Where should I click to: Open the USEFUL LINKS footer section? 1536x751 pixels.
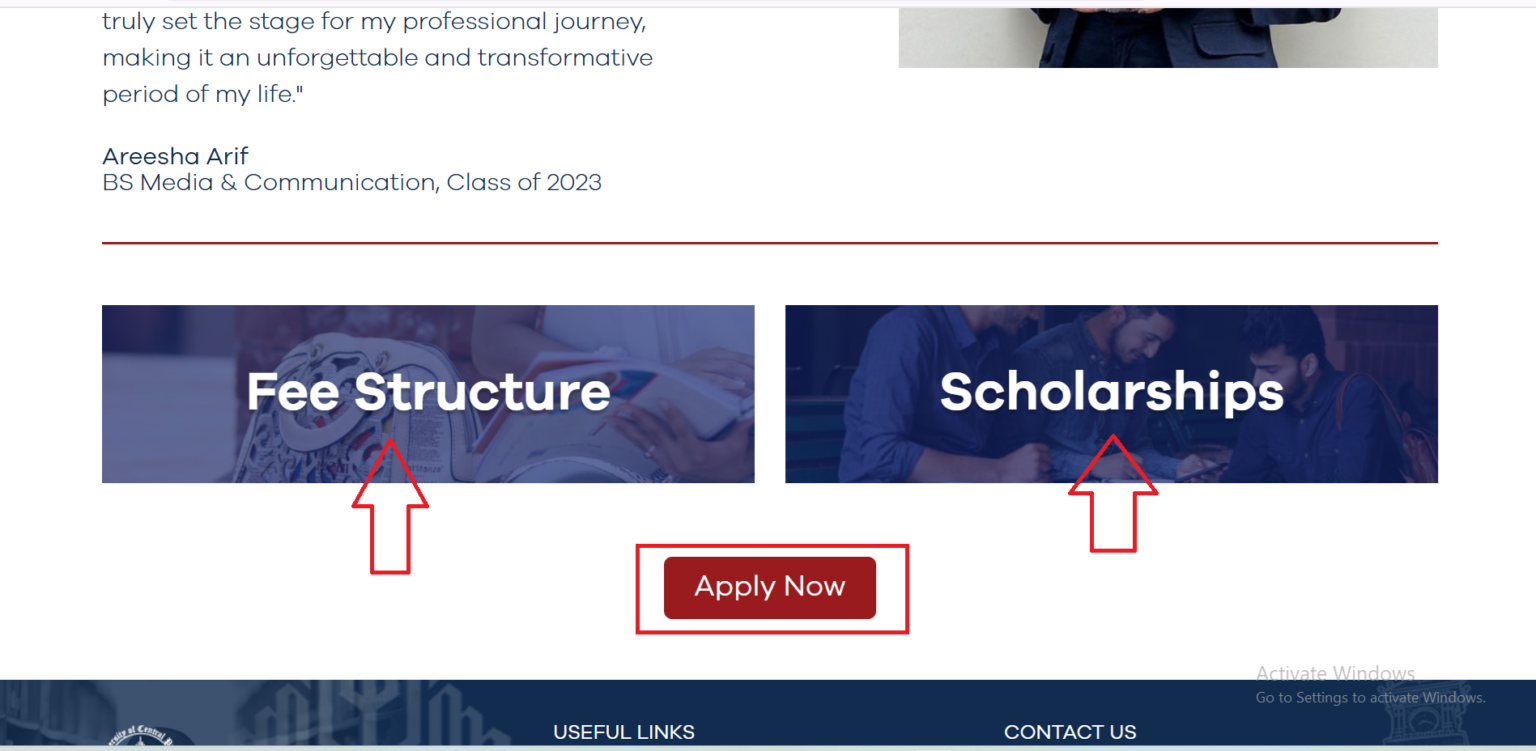pos(623,732)
